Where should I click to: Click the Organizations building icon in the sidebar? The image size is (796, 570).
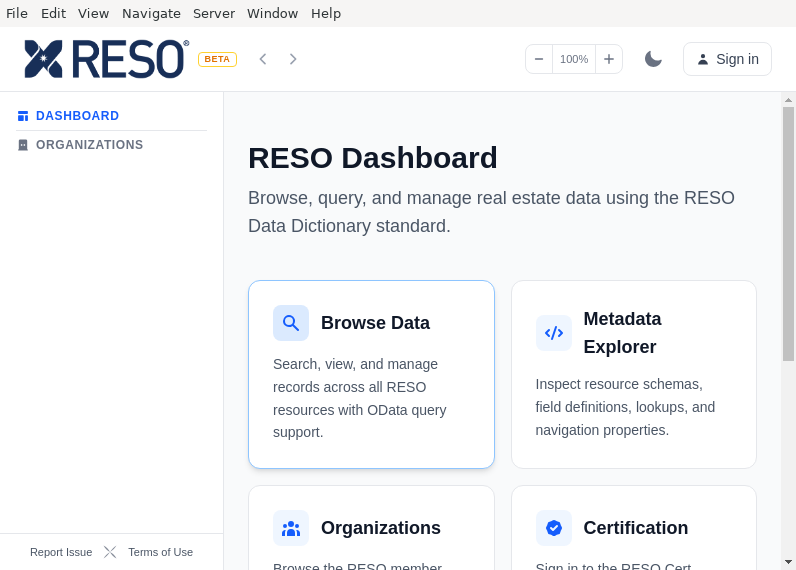pyautogui.click(x=23, y=145)
